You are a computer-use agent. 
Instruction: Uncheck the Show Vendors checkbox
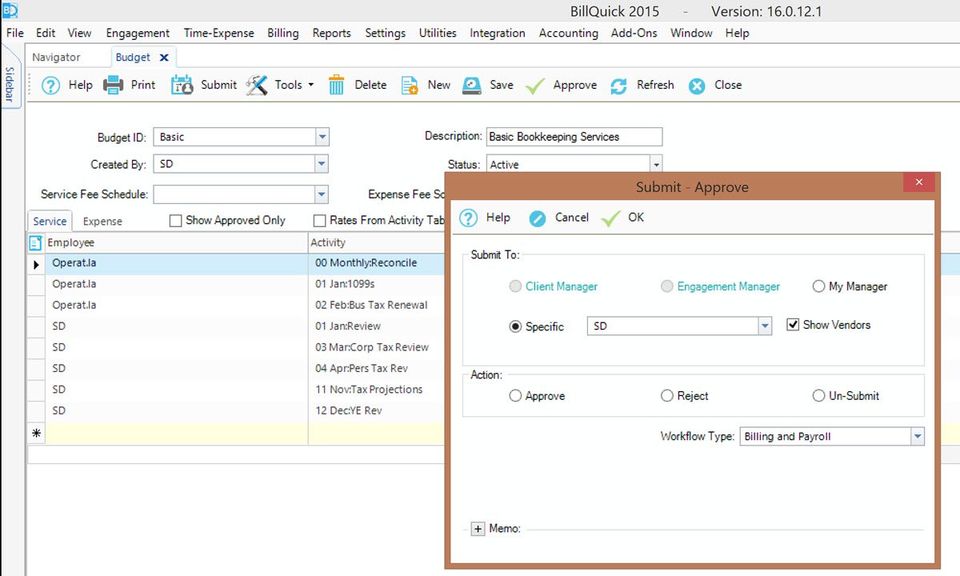coord(793,325)
